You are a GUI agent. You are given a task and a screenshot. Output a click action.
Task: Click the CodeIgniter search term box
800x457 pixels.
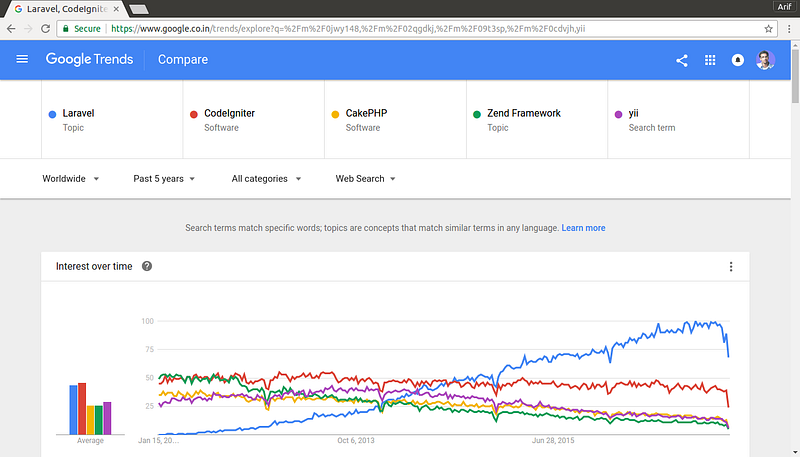click(x=254, y=120)
